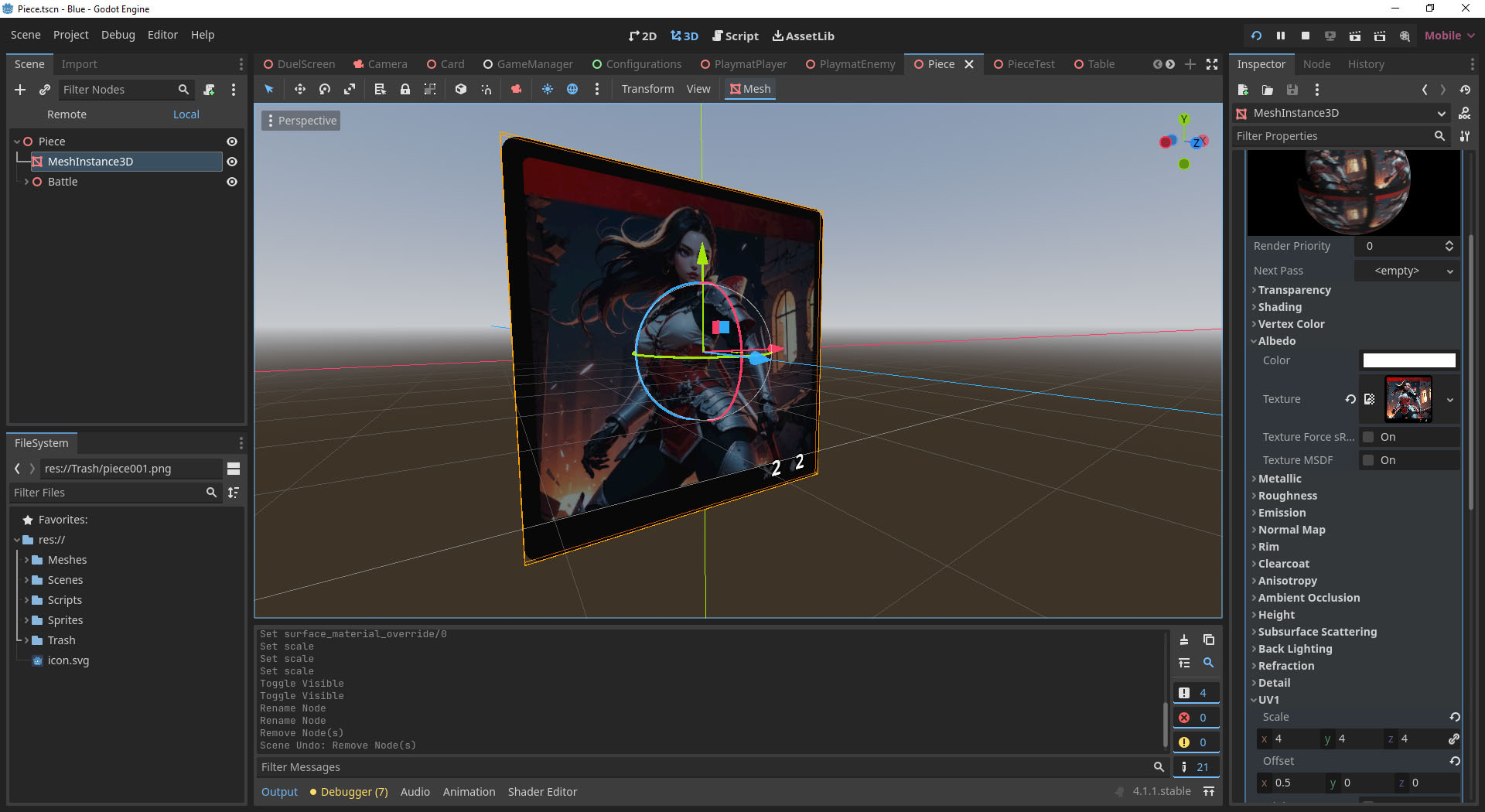Activate the Rotate mode tool
Viewport: 1485px width, 812px height.
pyautogui.click(x=325, y=89)
